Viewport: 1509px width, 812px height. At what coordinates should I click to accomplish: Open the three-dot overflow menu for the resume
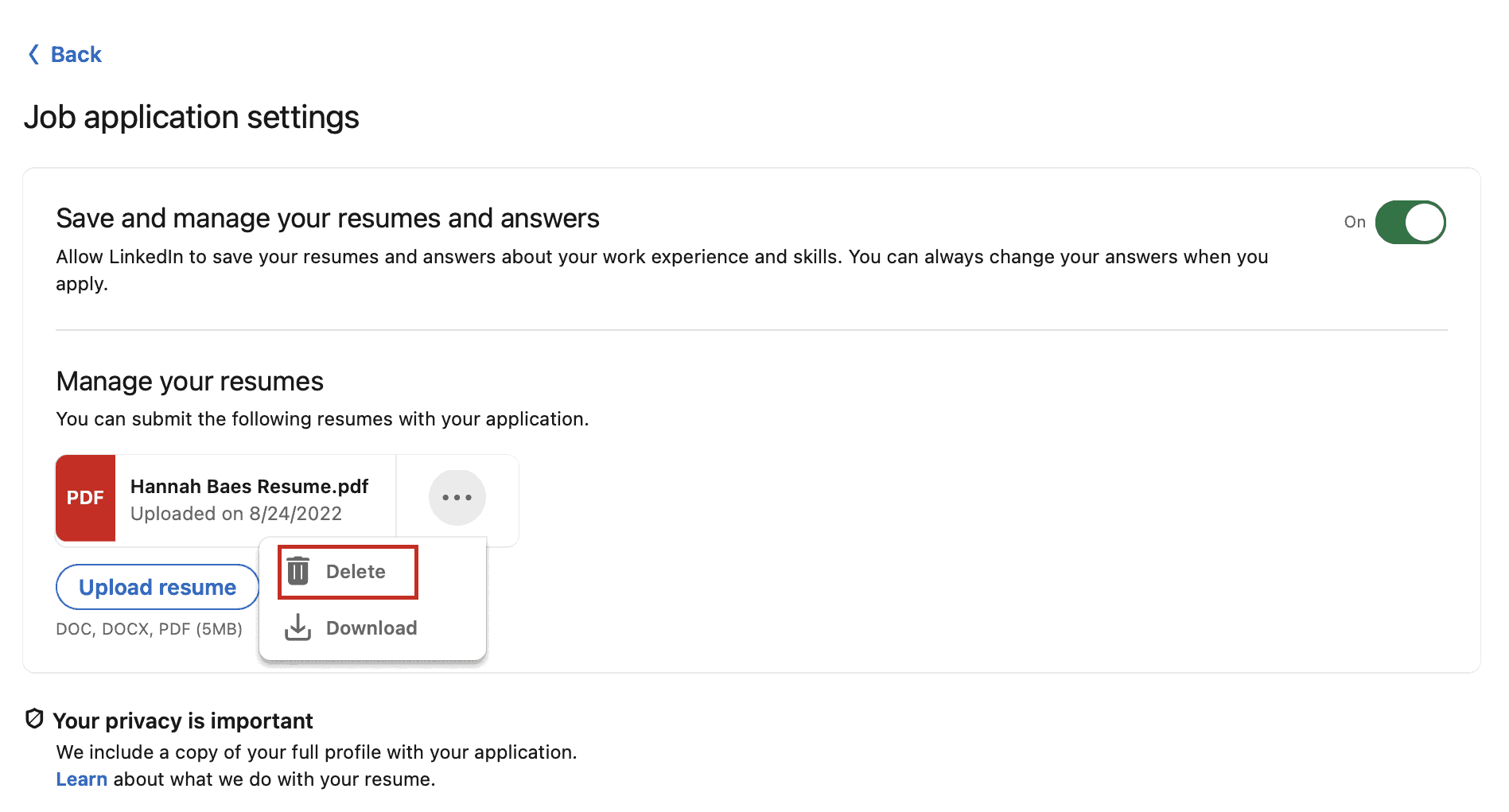[x=457, y=497]
